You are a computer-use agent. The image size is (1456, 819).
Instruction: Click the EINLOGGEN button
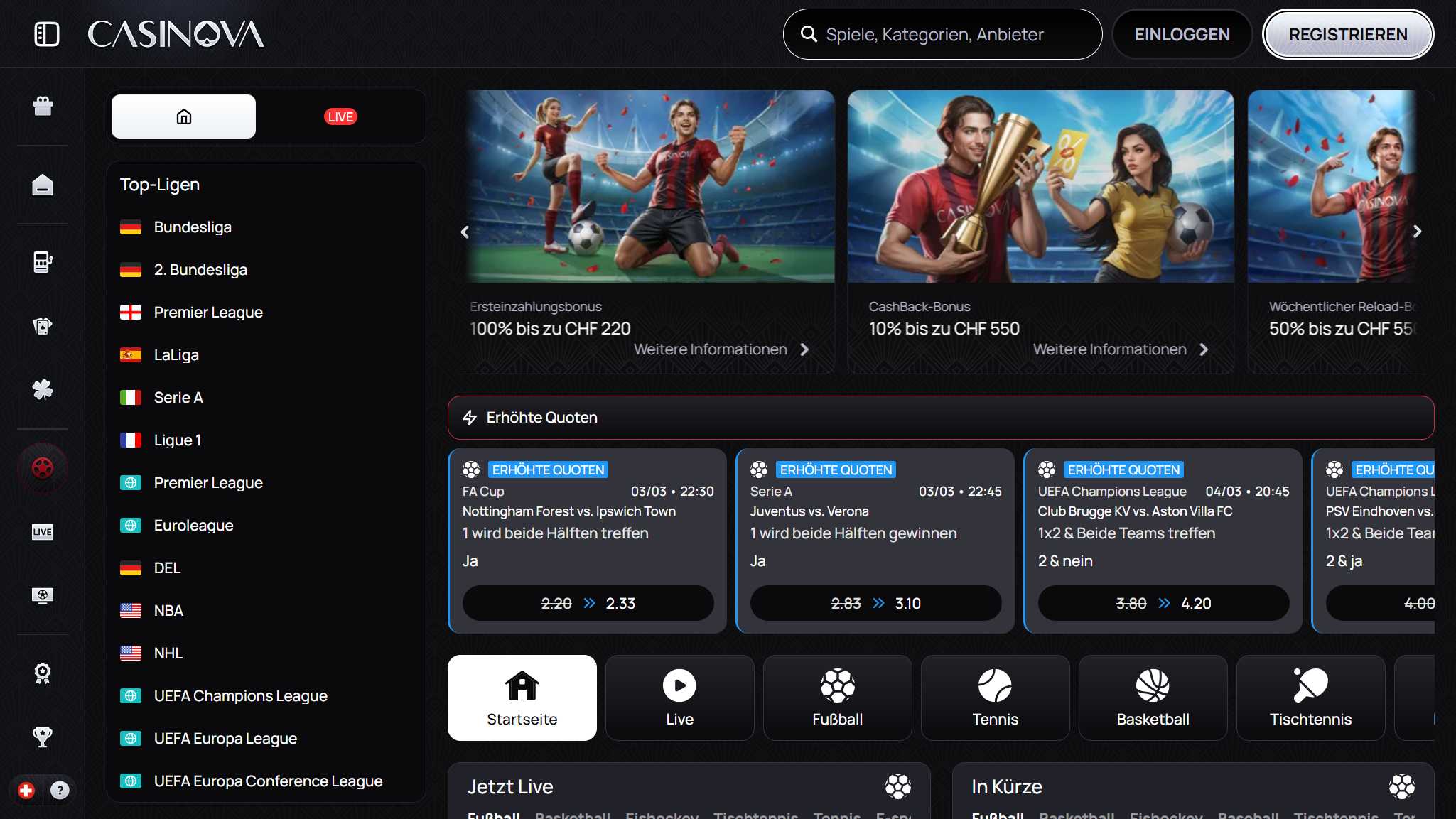click(x=1182, y=34)
